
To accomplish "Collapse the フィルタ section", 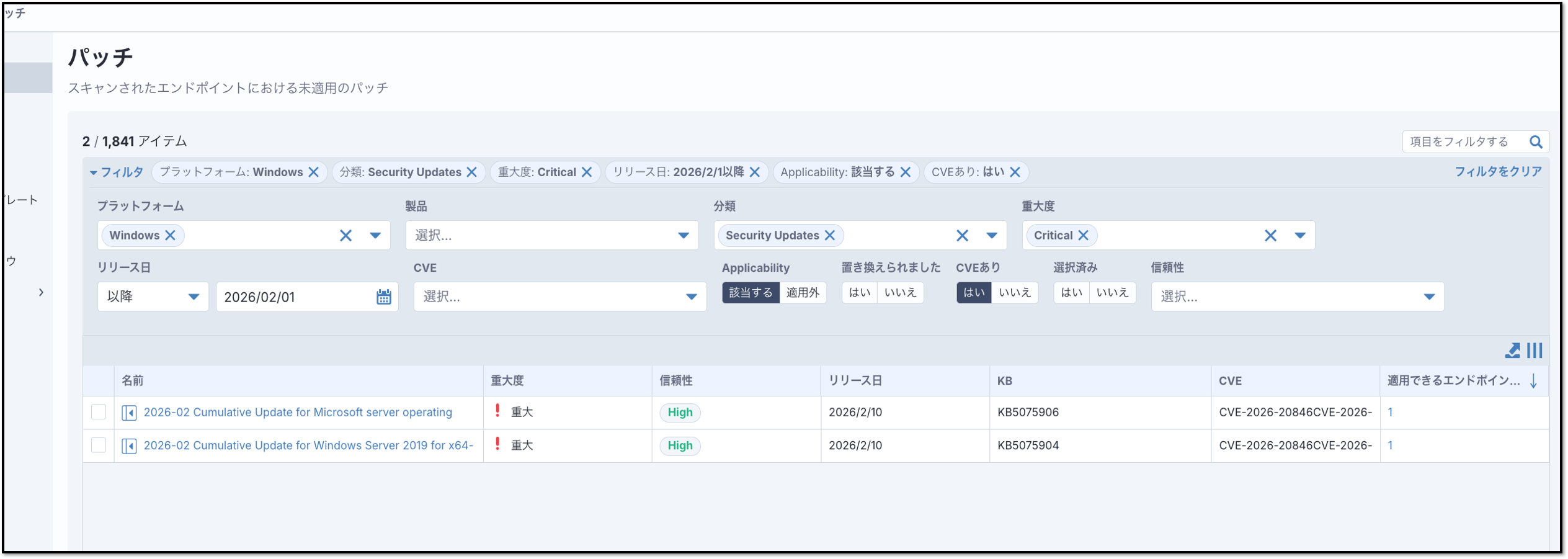I will click(x=117, y=172).
